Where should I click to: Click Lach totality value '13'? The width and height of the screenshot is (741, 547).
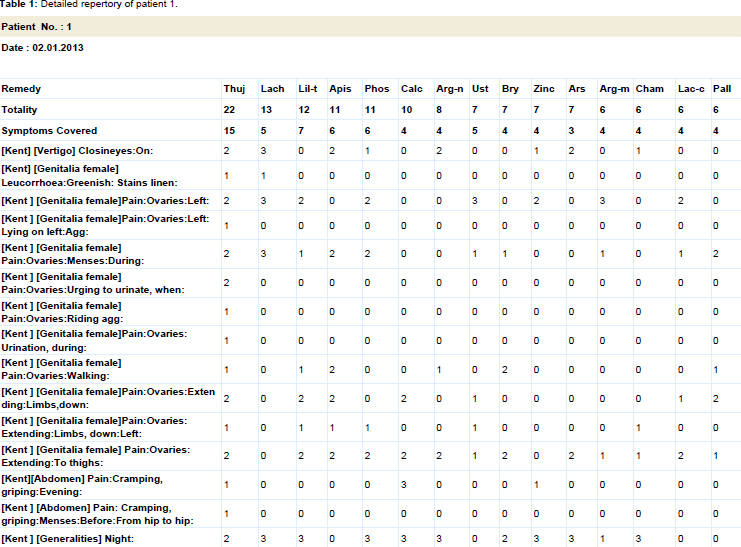pos(266,110)
